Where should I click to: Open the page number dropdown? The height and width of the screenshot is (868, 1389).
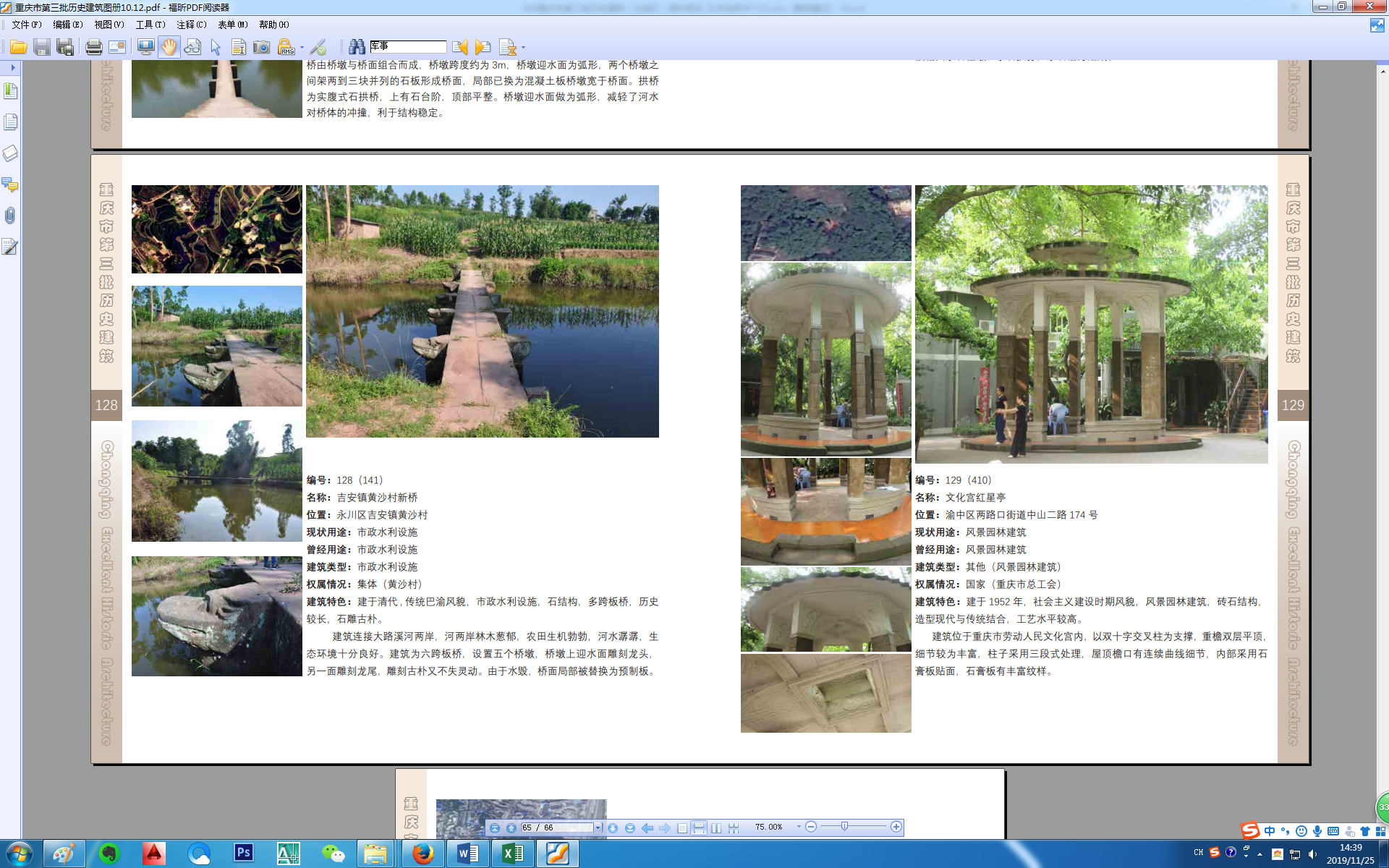[598, 827]
